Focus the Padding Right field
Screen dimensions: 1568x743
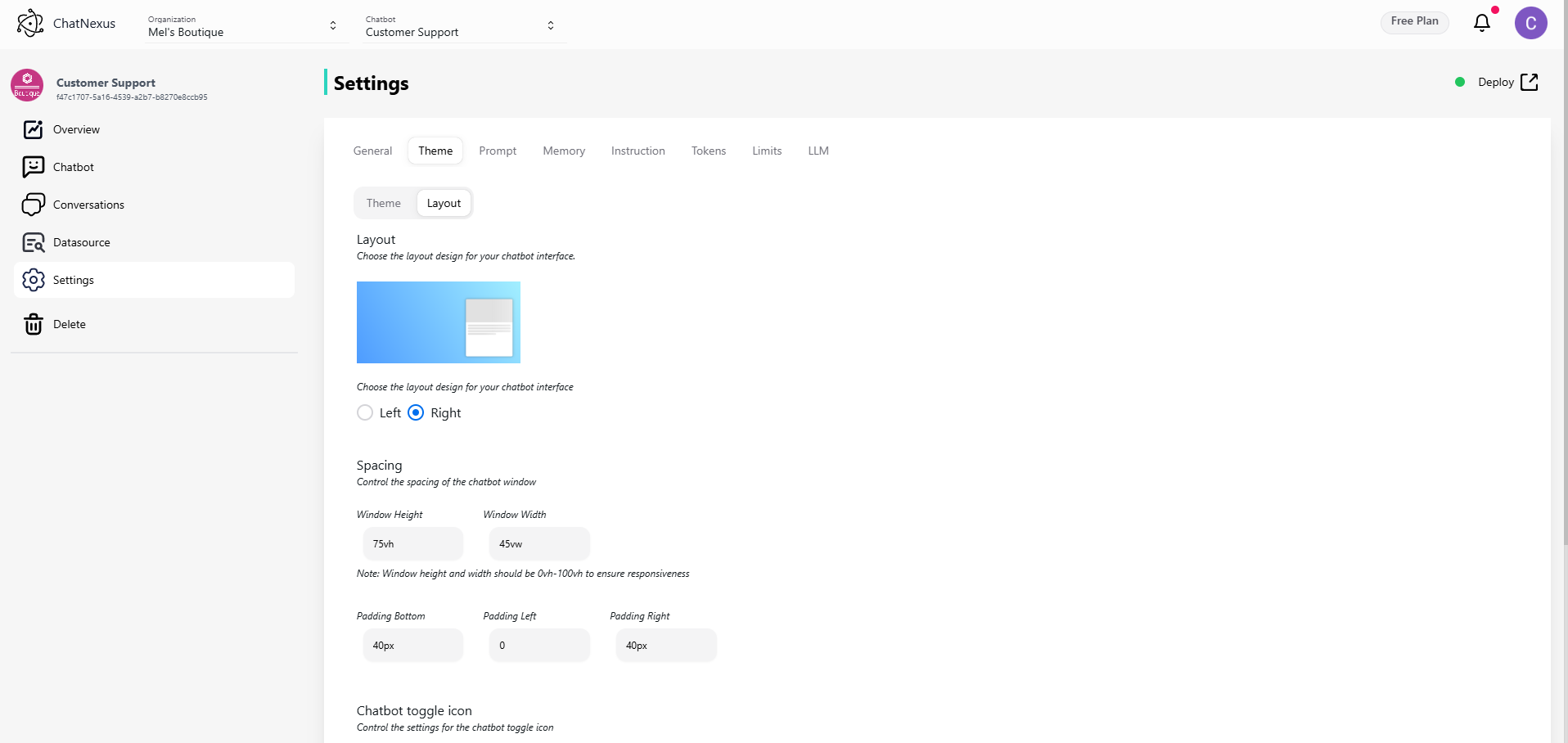(666, 645)
